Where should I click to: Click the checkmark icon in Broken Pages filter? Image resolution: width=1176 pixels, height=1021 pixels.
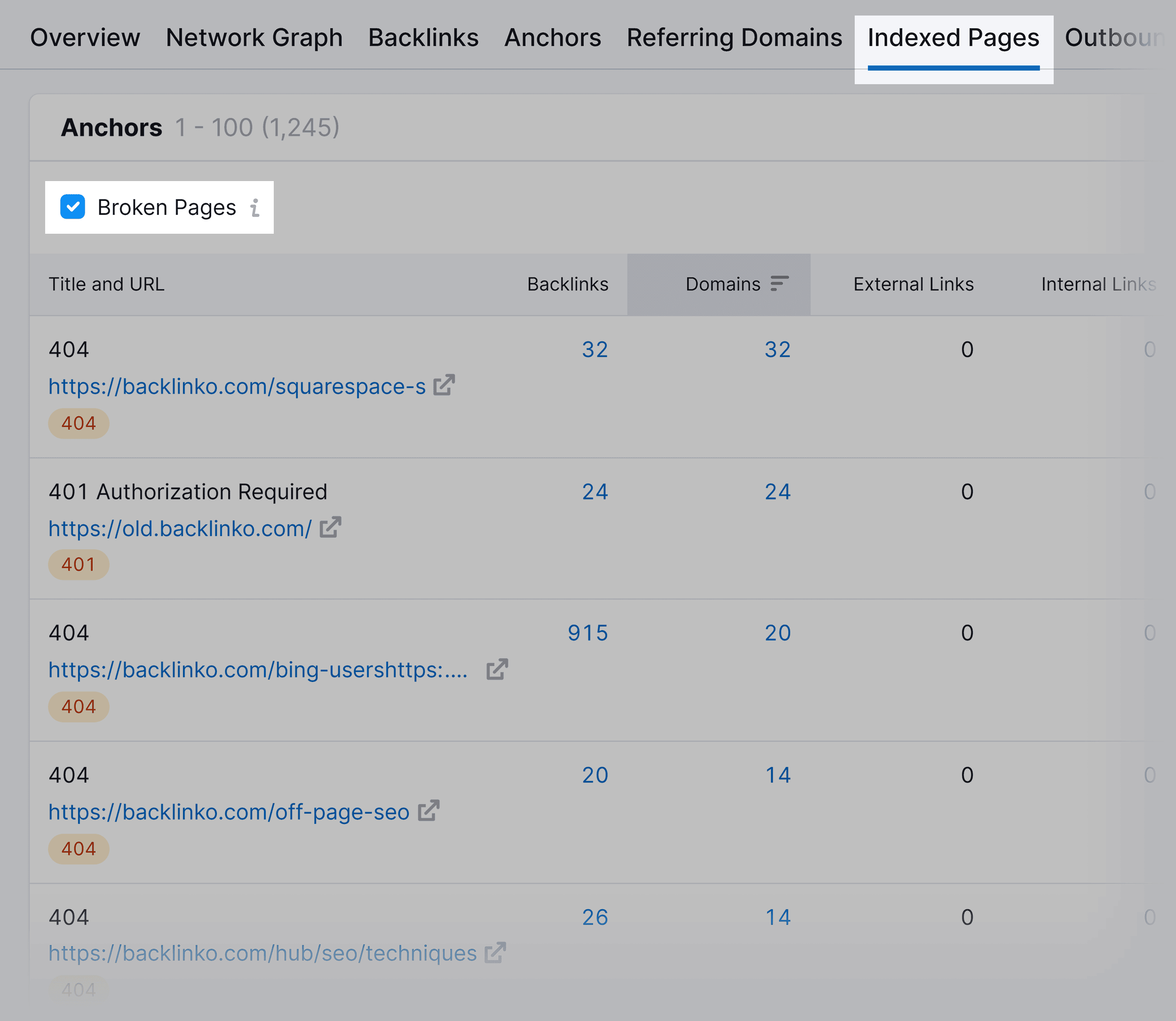click(x=74, y=207)
